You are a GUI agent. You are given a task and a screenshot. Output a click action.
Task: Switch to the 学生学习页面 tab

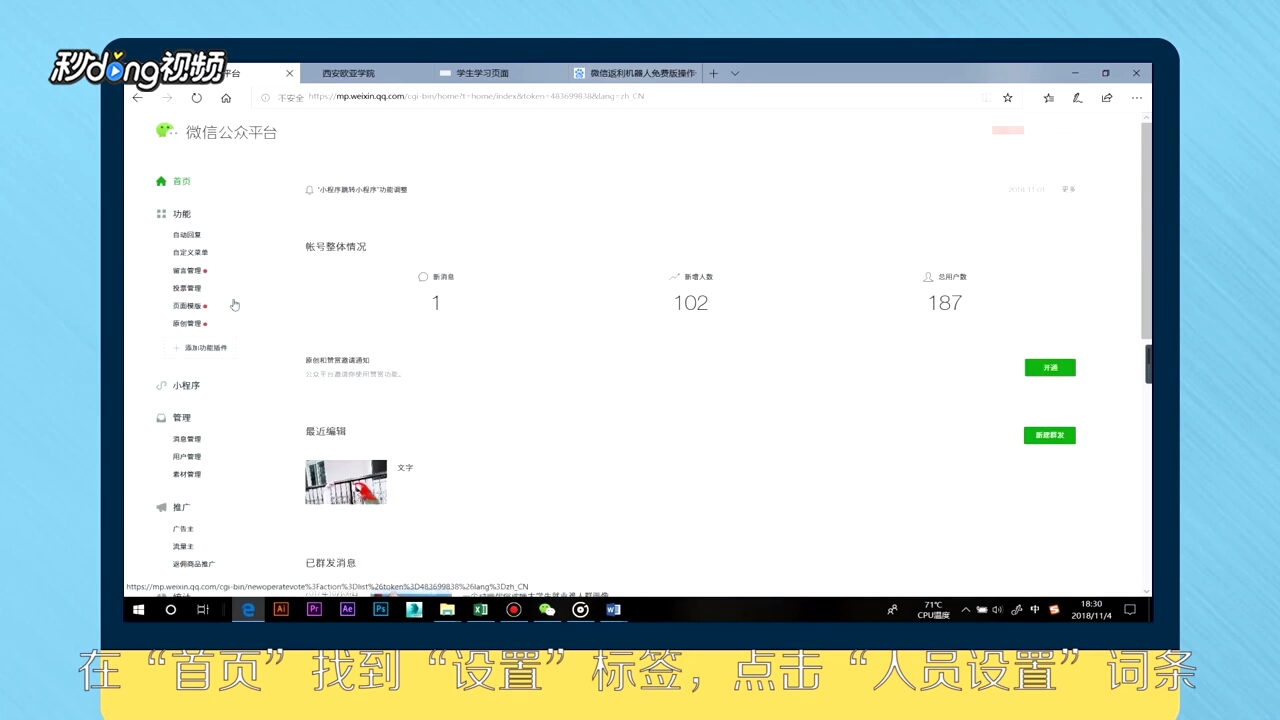pyautogui.click(x=483, y=73)
